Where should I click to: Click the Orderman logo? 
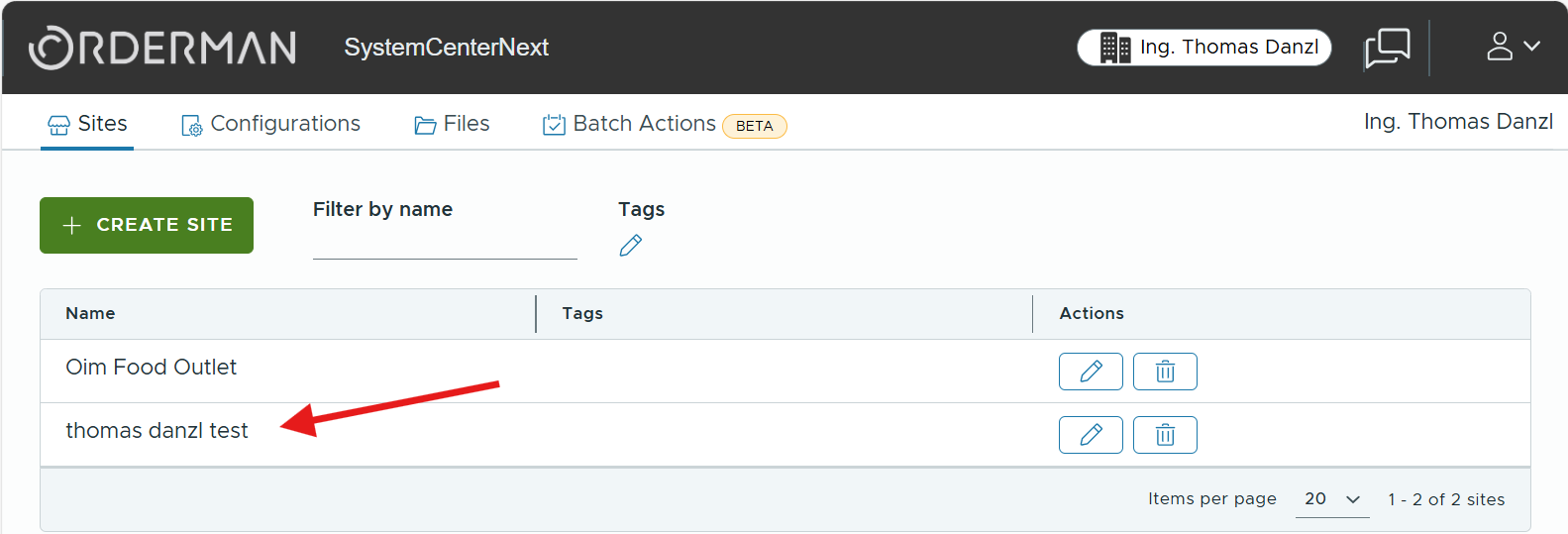[x=162, y=48]
